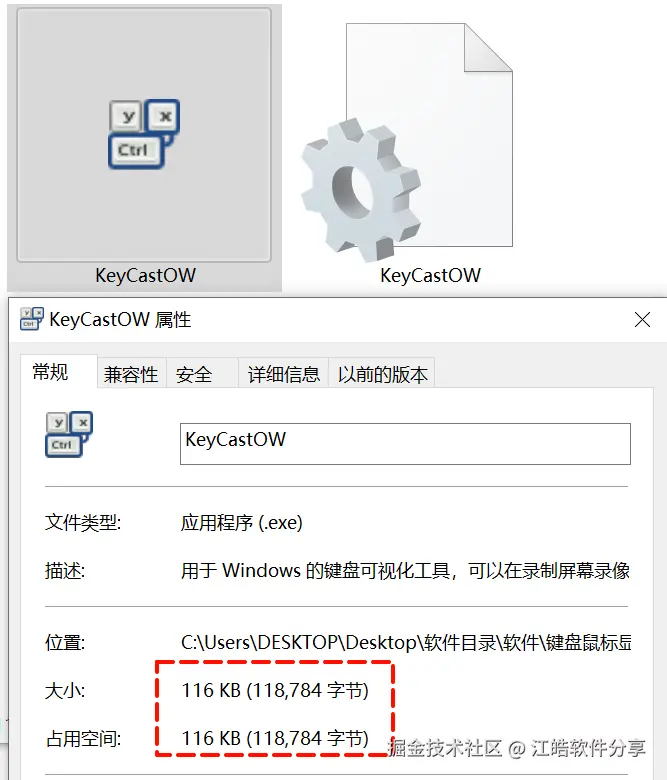
Task: Open the 兼容性 tab
Action: pyautogui.click(x=131, y=374)
